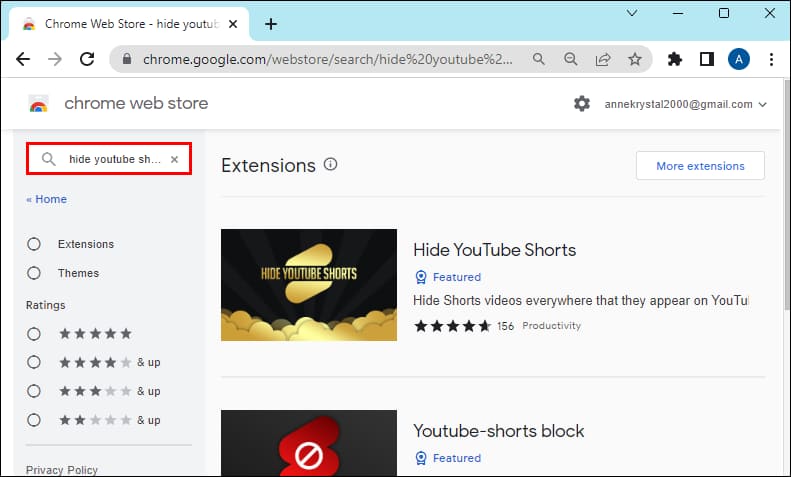
Task: Reload the Chrome Web Store page
Action: pos(87,59)
